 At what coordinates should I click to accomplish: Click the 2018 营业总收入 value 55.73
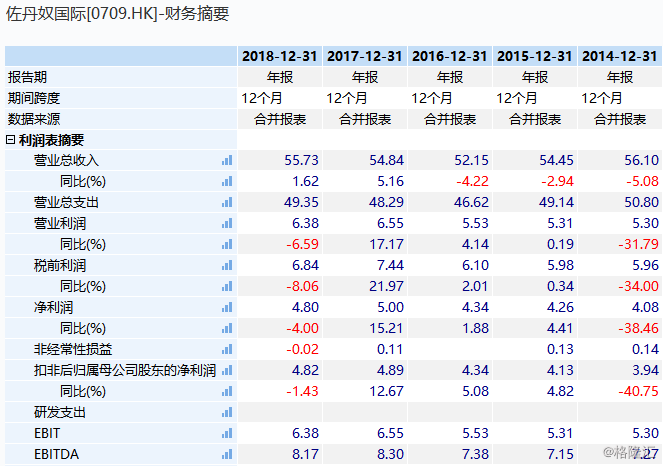301,161
